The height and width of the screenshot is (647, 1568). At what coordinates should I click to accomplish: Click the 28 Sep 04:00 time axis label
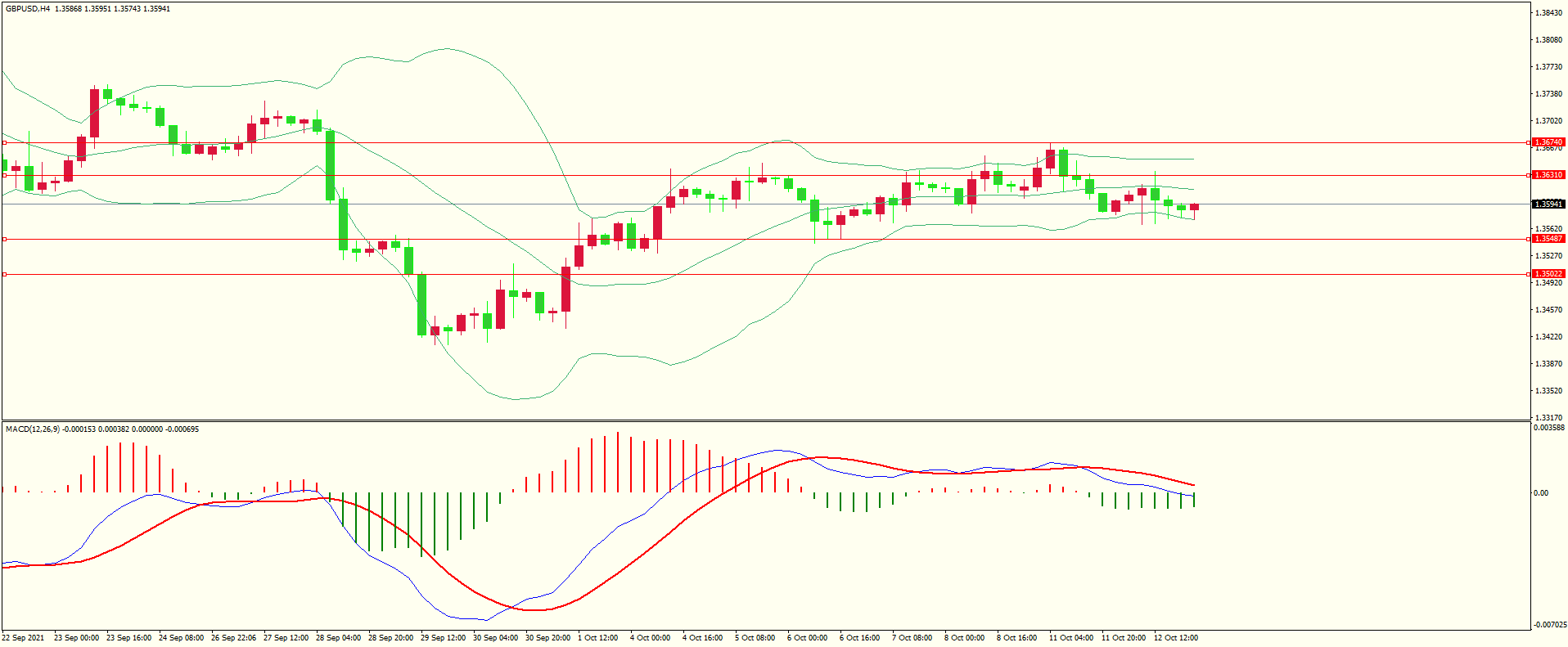[x=338, y=638]
